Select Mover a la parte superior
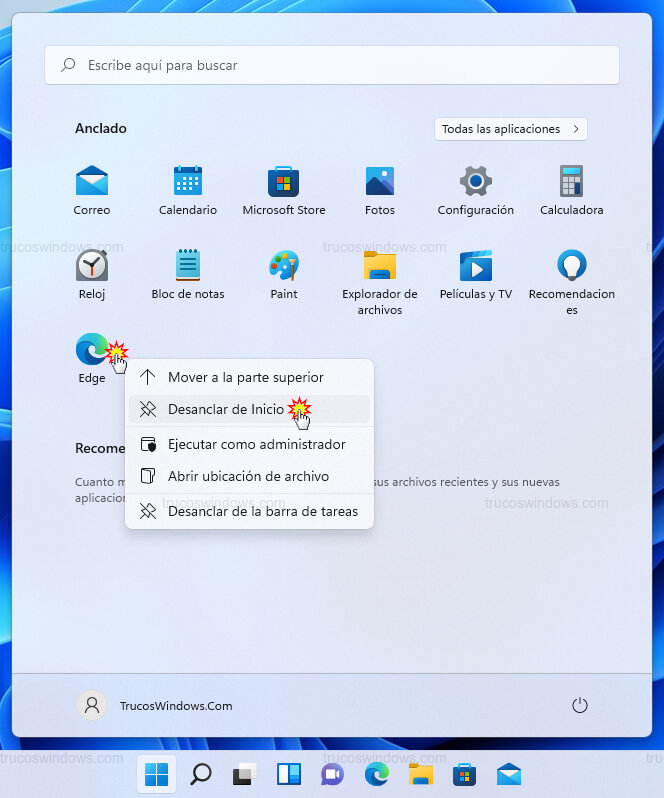The image size is (664, 798). point(245,377)
